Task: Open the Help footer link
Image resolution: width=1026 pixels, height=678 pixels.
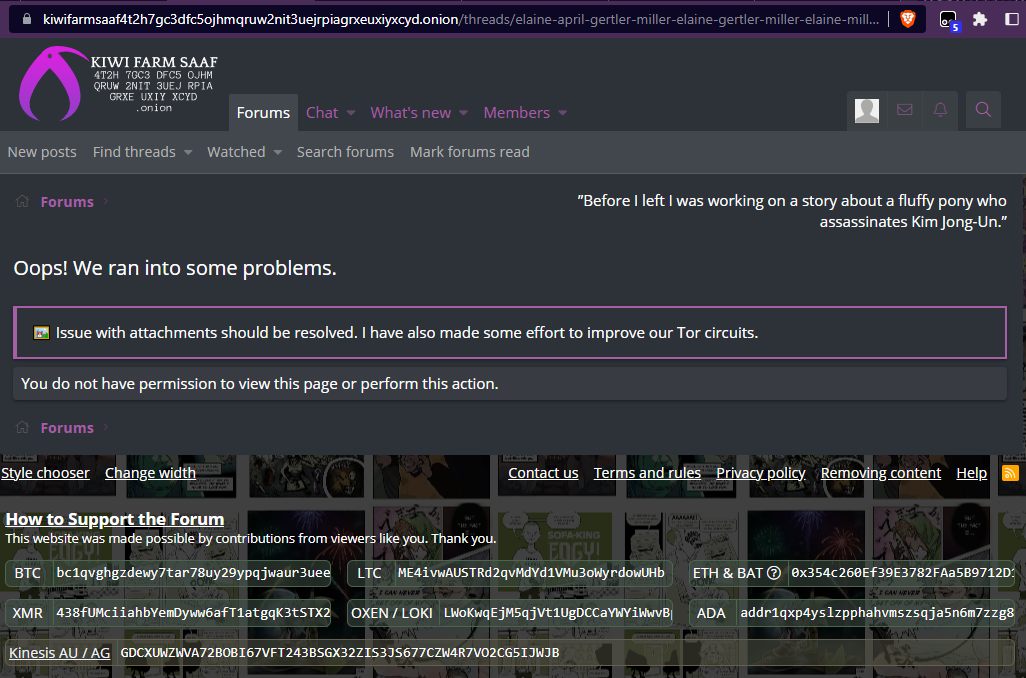Action: coord(972,473)
